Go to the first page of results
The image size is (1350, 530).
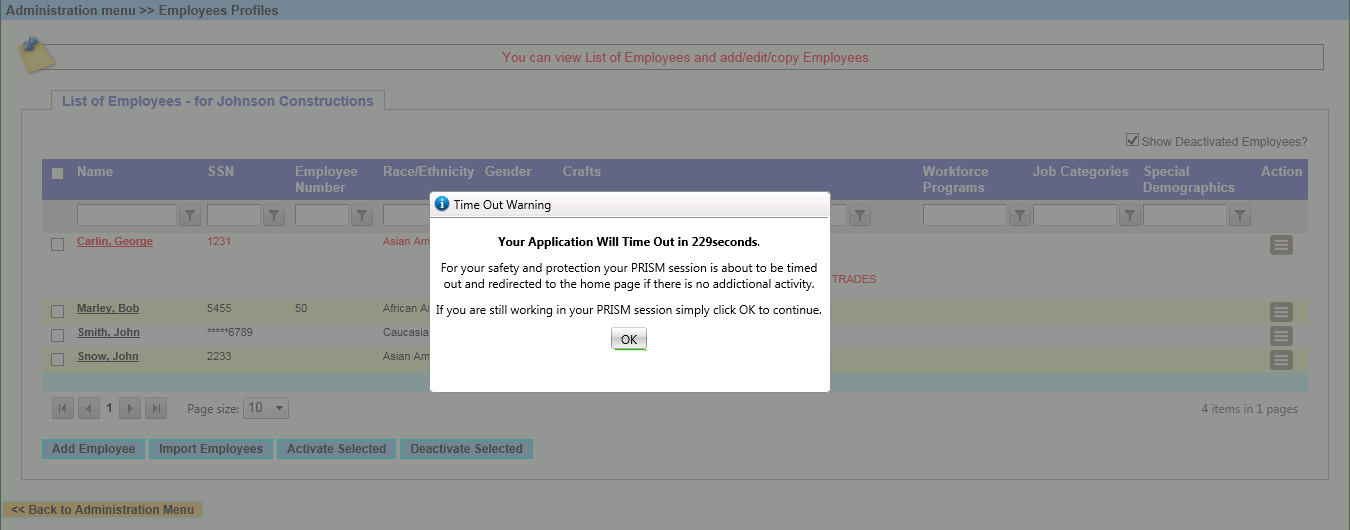coord(63,408)
